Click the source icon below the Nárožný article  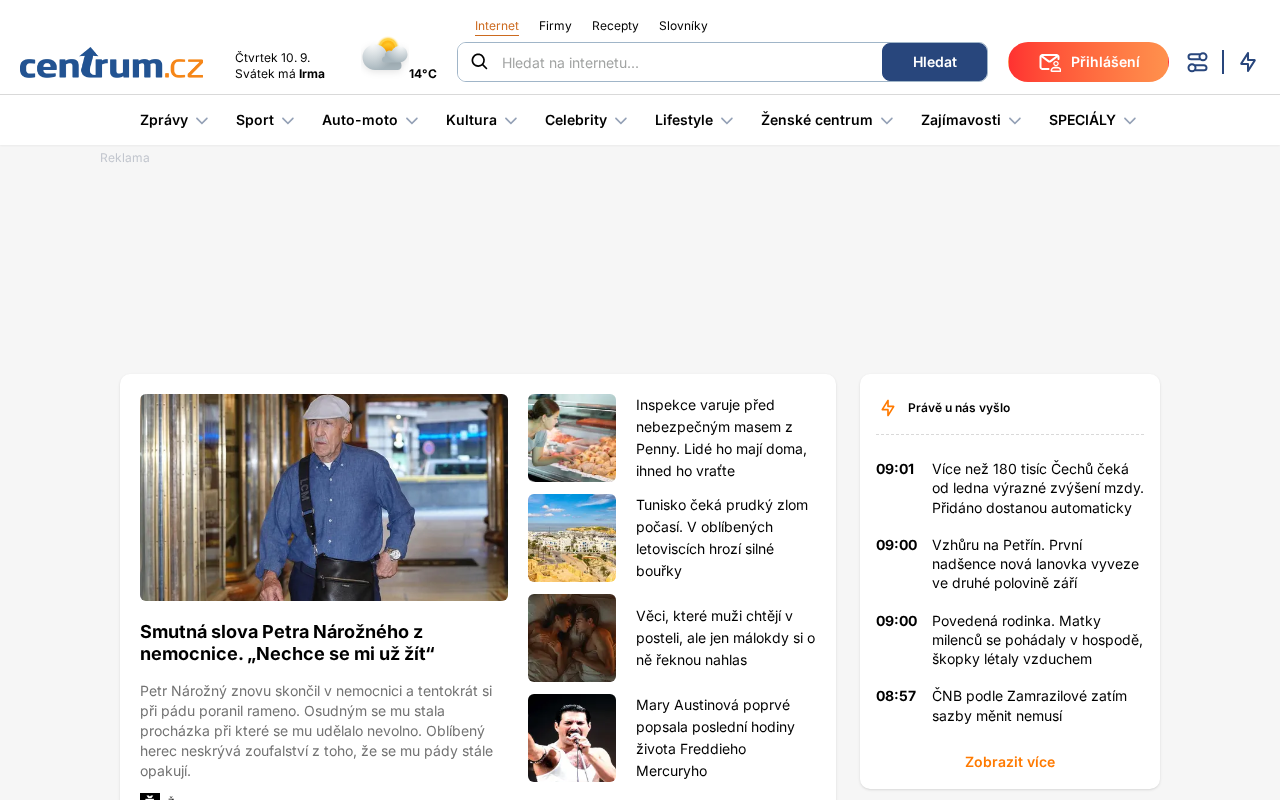(150, 797)
